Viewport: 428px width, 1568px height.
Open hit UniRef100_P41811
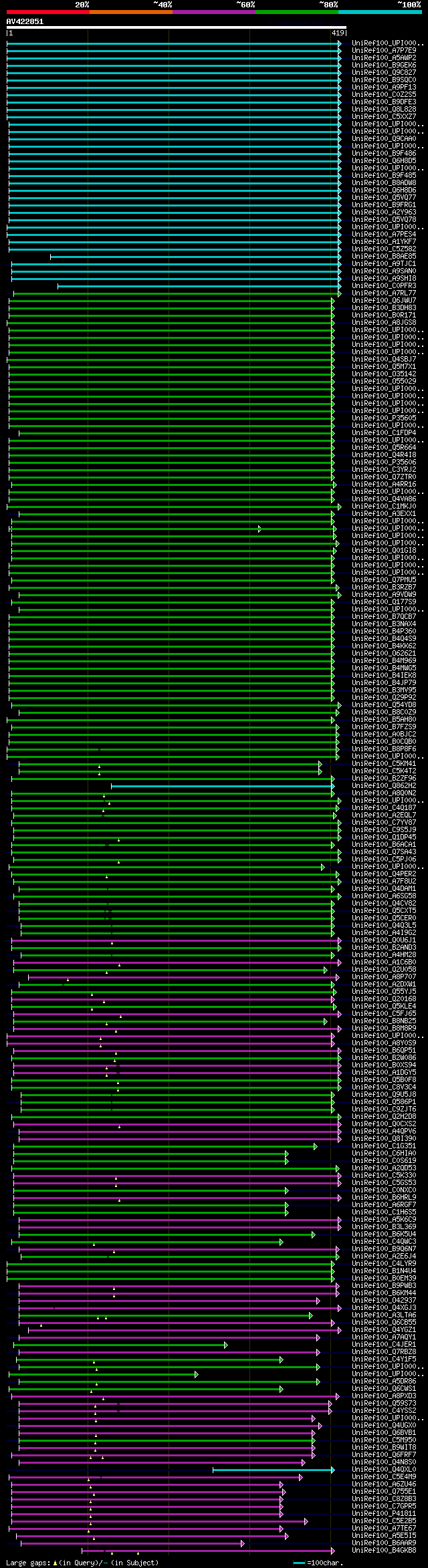tap(384, 1514)
